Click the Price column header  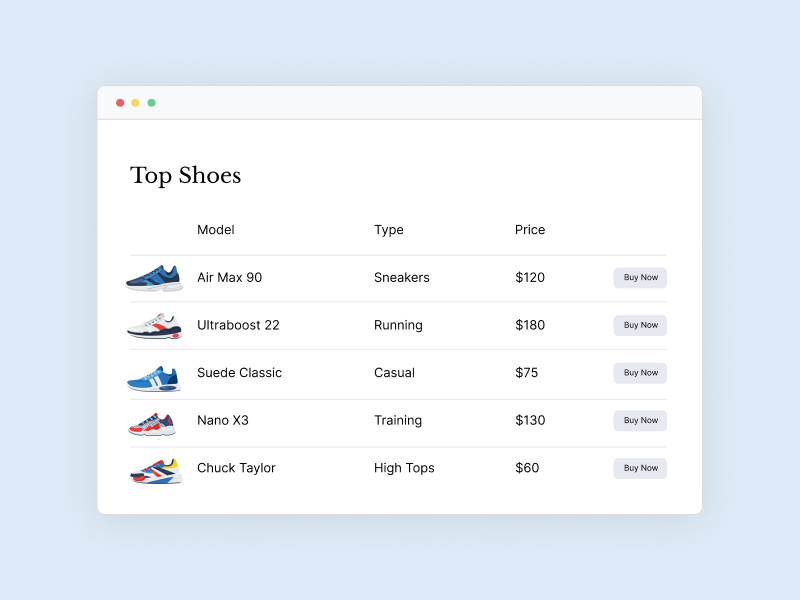click(x=530, y=230)
